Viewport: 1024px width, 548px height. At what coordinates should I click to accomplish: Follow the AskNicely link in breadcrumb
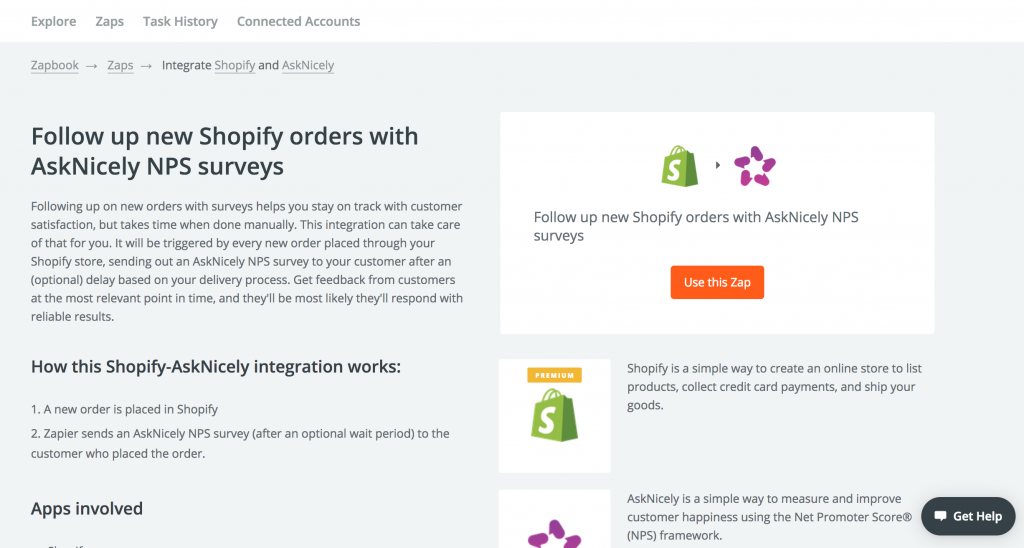[308, 65]
